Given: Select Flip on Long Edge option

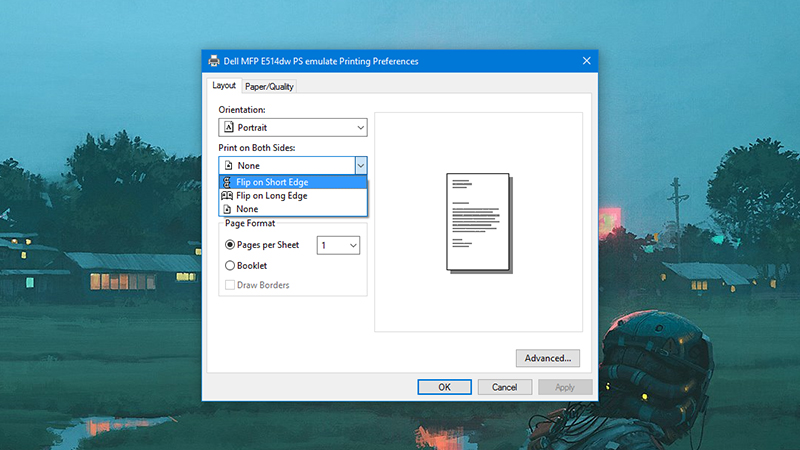Looking at the screenshot, I should (293, 195).
